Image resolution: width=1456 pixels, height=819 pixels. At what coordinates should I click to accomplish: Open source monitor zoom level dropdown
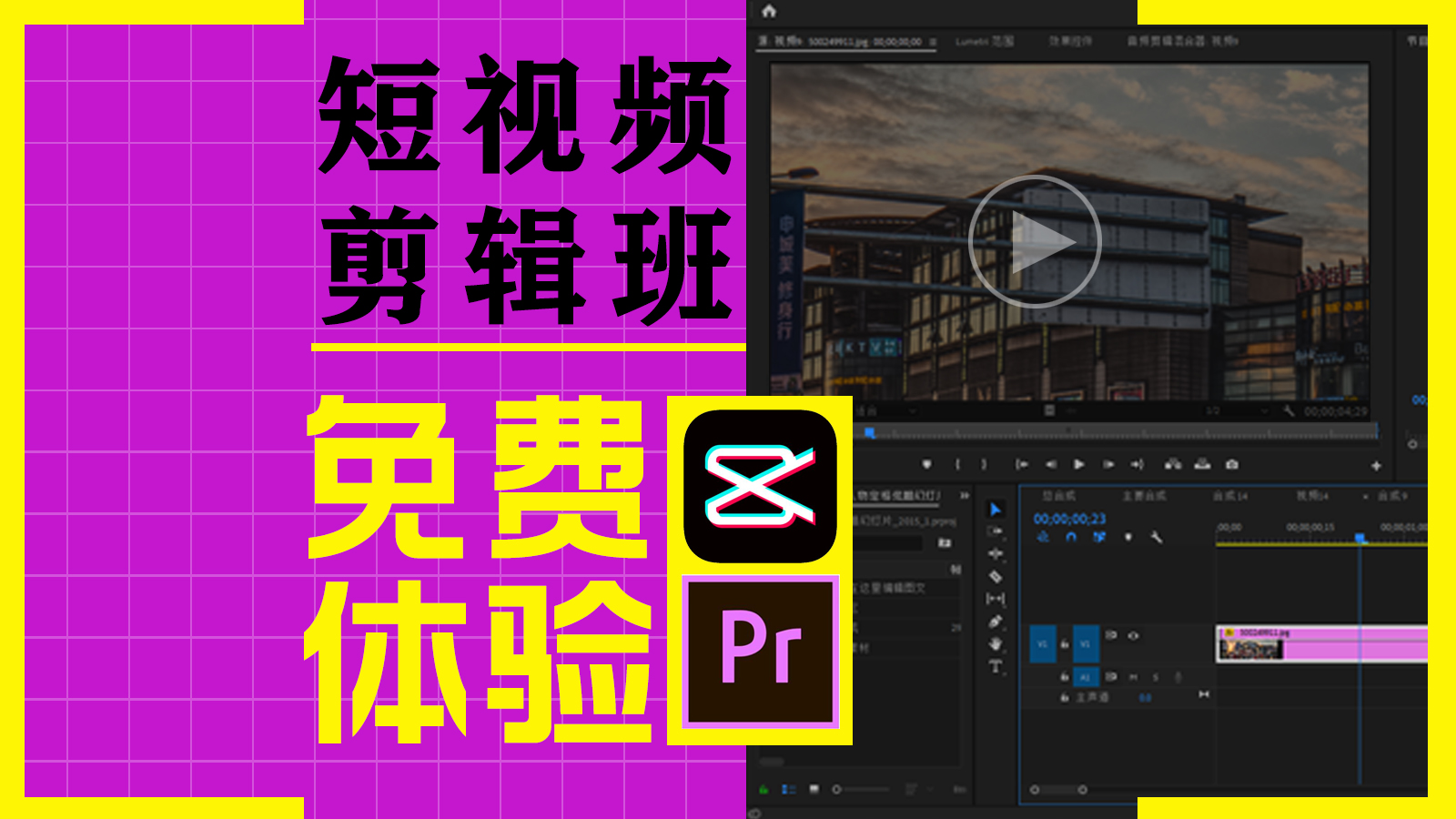click(887, 411)
